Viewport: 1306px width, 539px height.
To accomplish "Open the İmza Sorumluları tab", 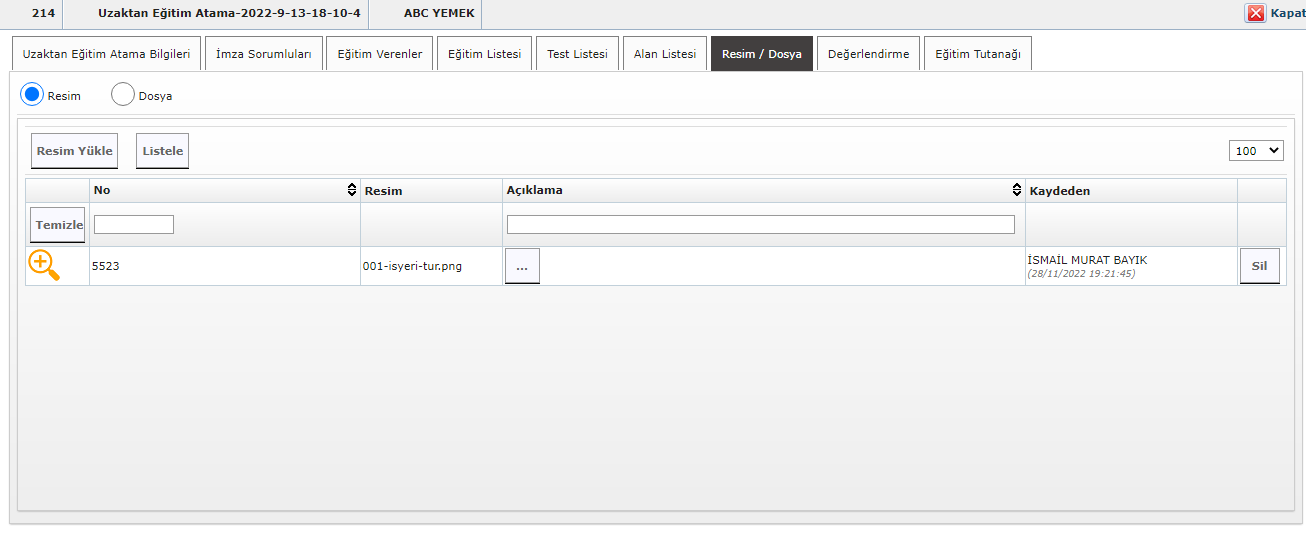I will (264, 54).
